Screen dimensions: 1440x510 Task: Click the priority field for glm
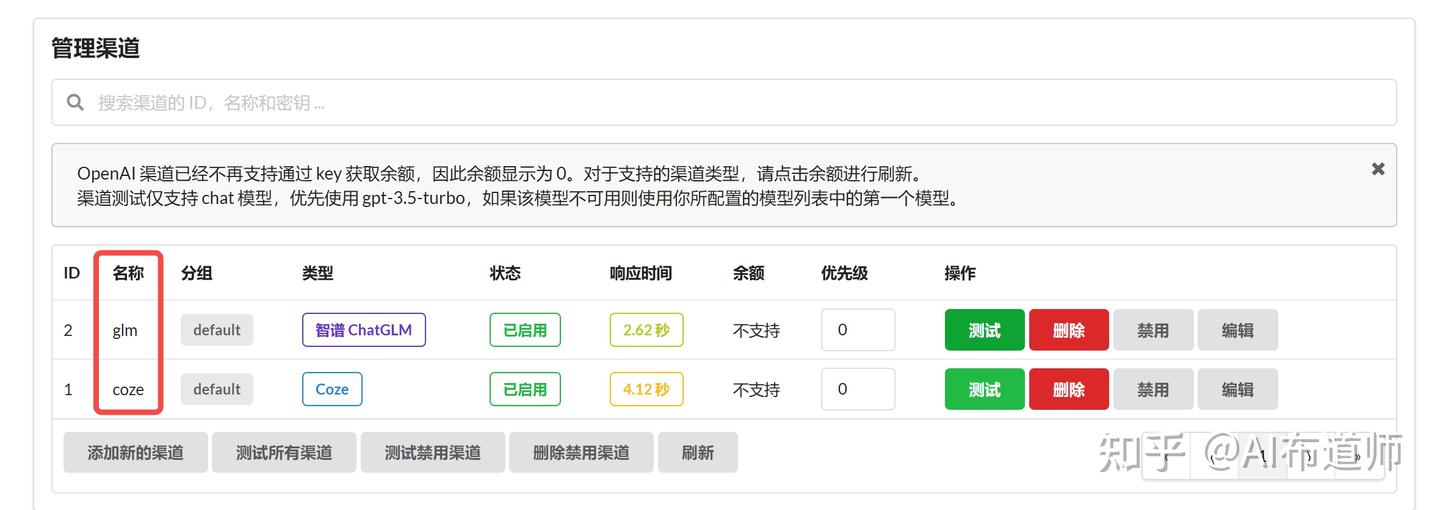[x=857, y=330]
